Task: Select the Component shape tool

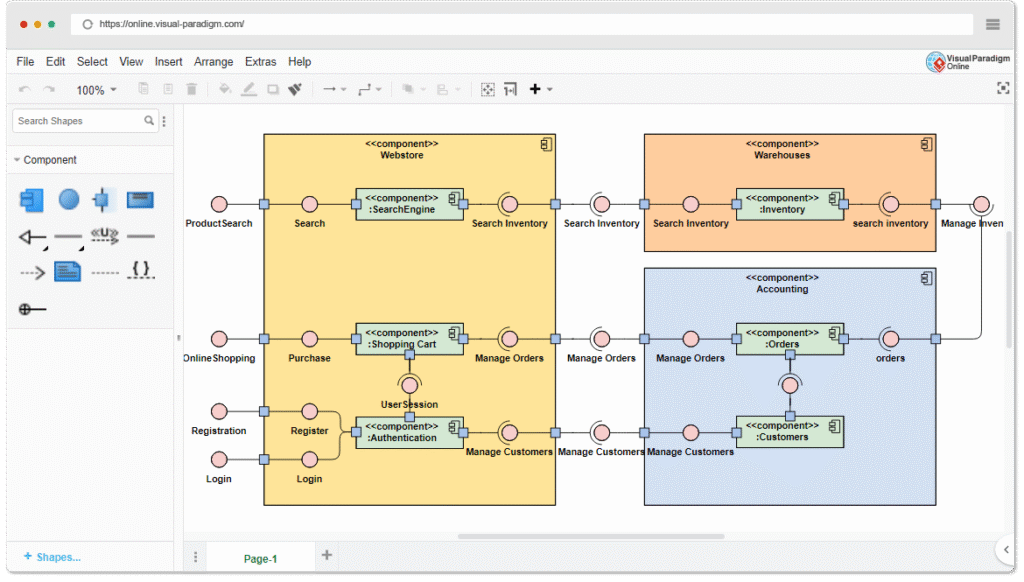Action: [31, 200]
